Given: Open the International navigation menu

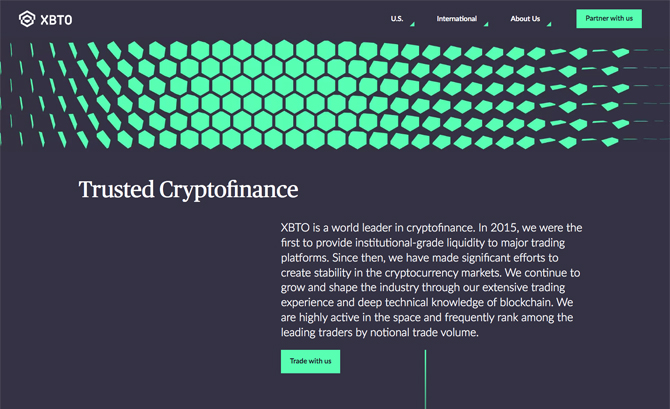Looking at the screenshot, I should [456, 19].
